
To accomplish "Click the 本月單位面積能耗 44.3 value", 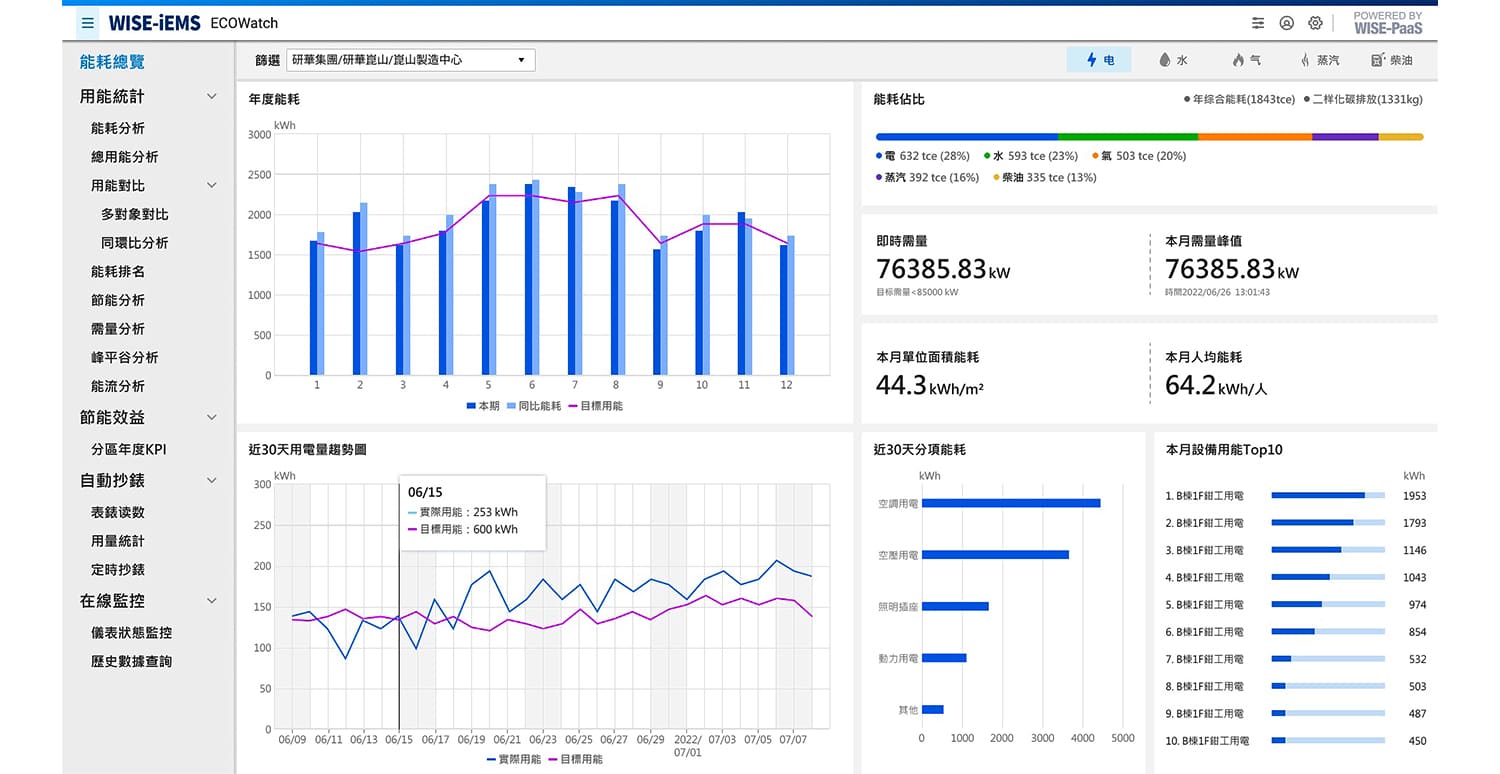I will click(929, 385).
